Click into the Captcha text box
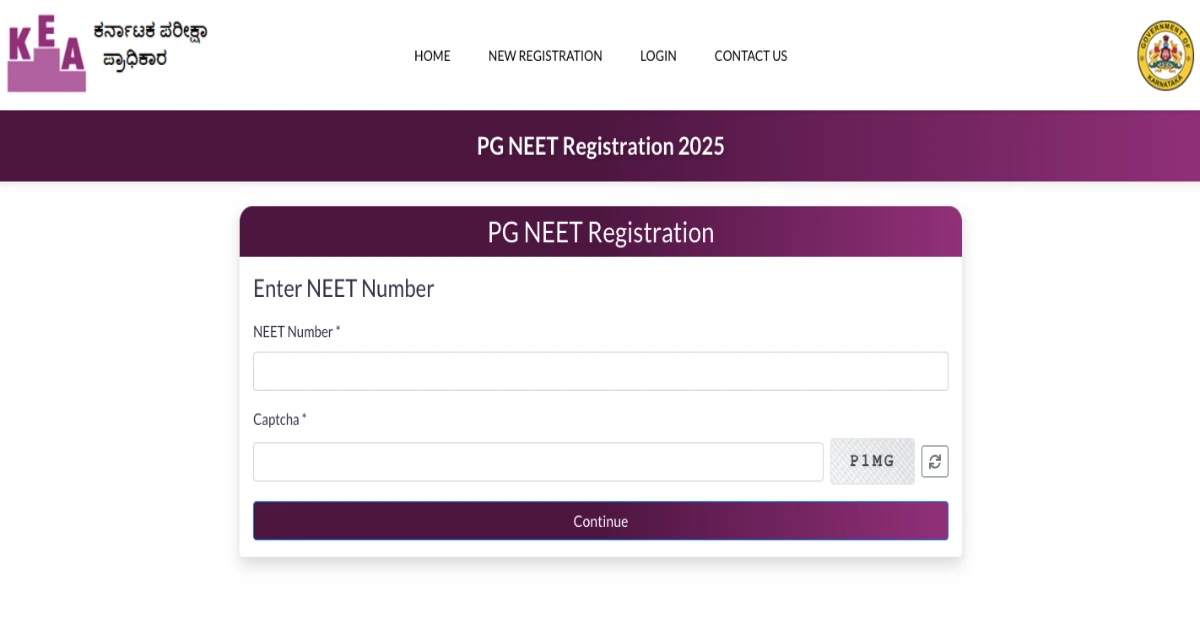The image size is (1200, 629). 538,462
